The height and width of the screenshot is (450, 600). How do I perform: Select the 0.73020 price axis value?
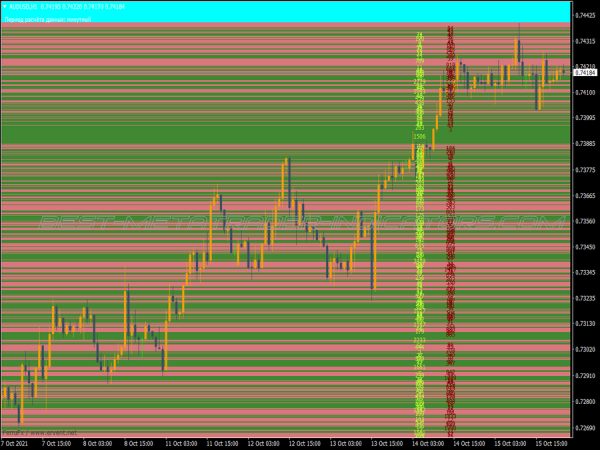(586, 350)
